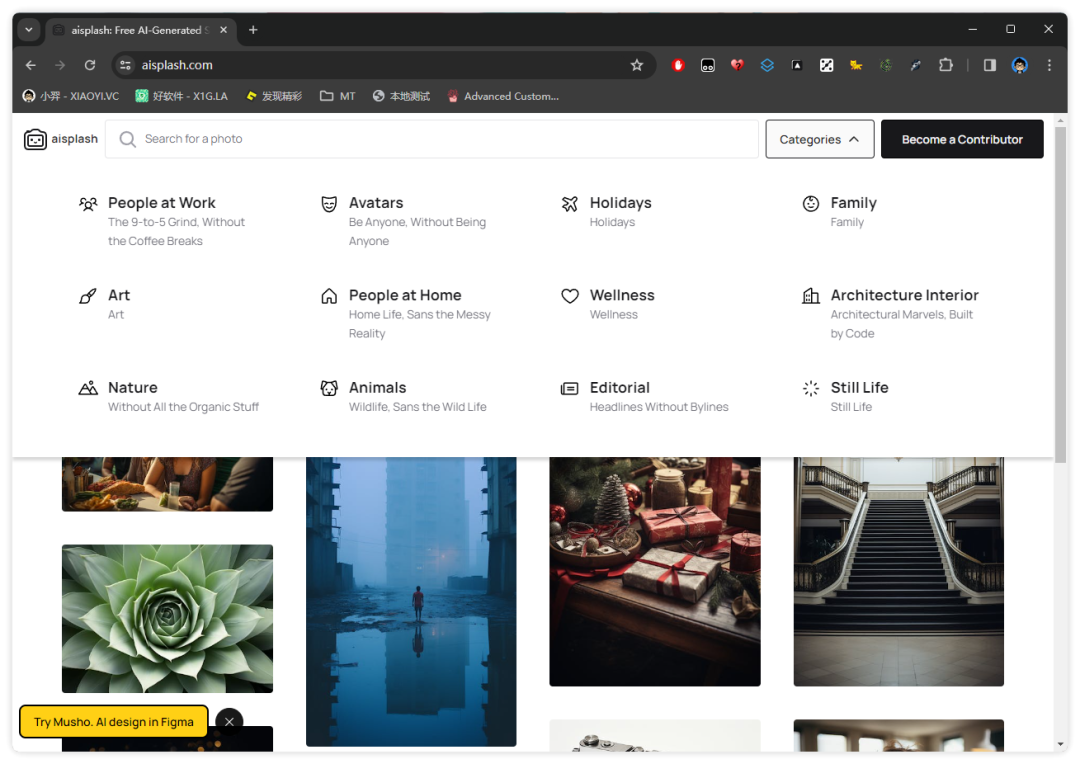The width and height of the screenshot is (1080, 764).
Task: Open the browser Extensions puzzle icon
Action: pyautogui.click(x=946, y=65)
